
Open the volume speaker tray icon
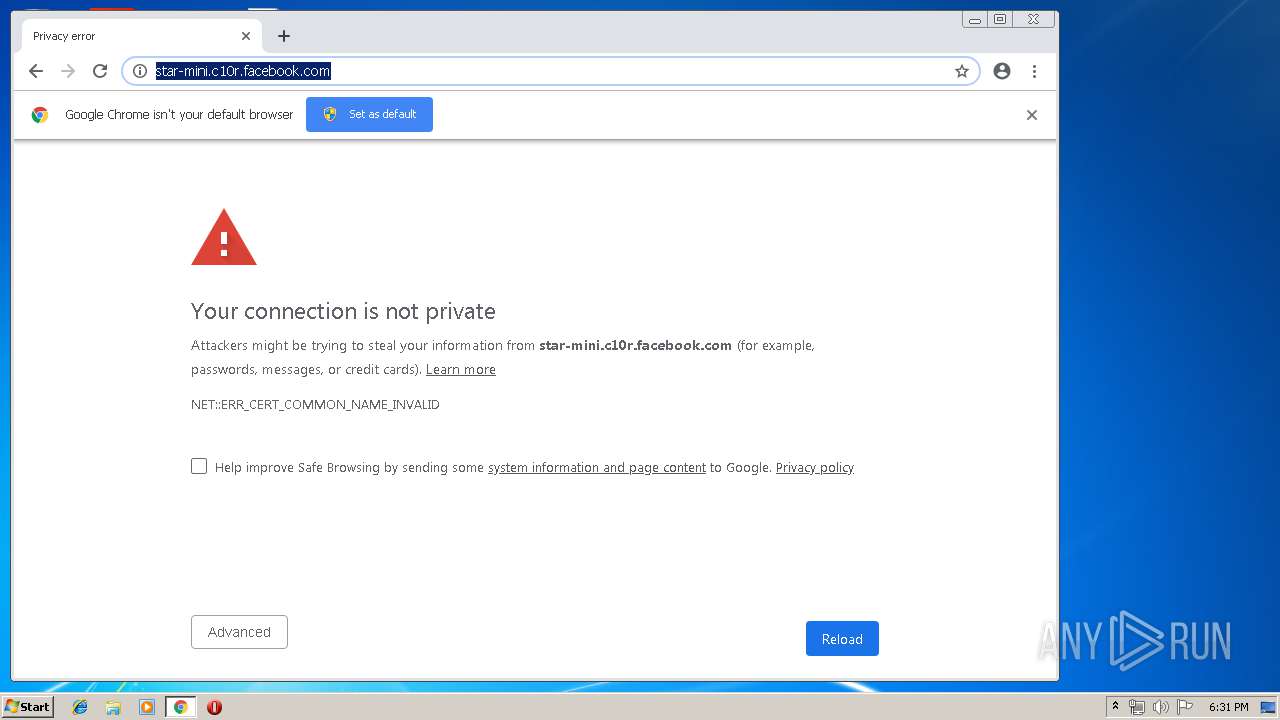click(1160, 707)
